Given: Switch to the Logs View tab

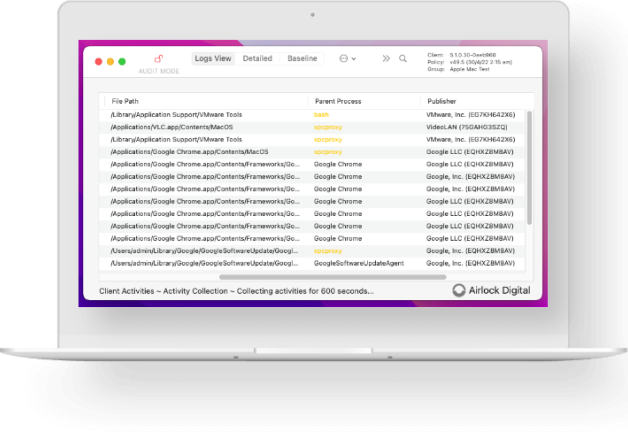Looking at the screenshot, I should click(213, 58).
